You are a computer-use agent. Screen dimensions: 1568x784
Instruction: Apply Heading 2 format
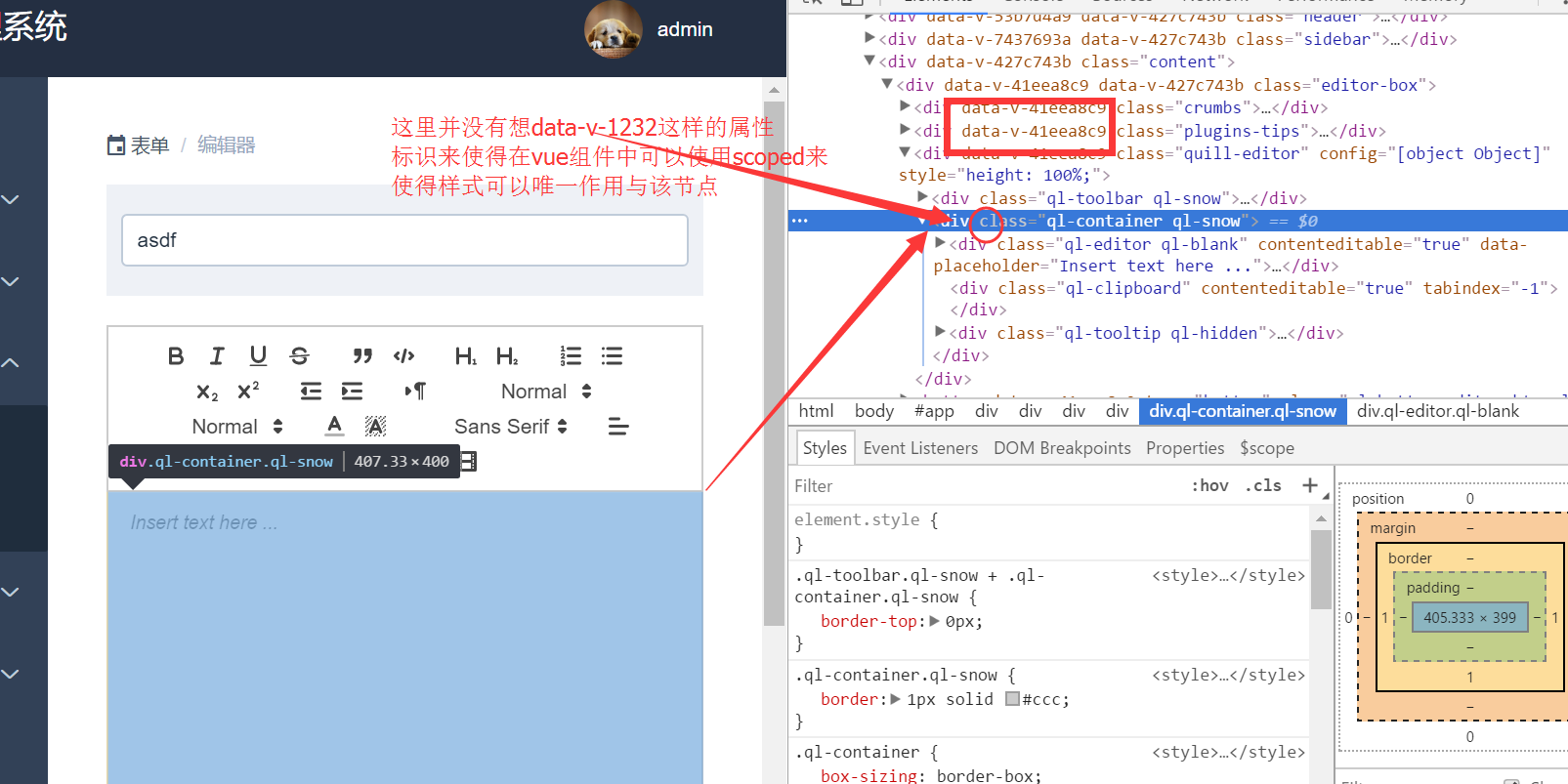[508, 356]
